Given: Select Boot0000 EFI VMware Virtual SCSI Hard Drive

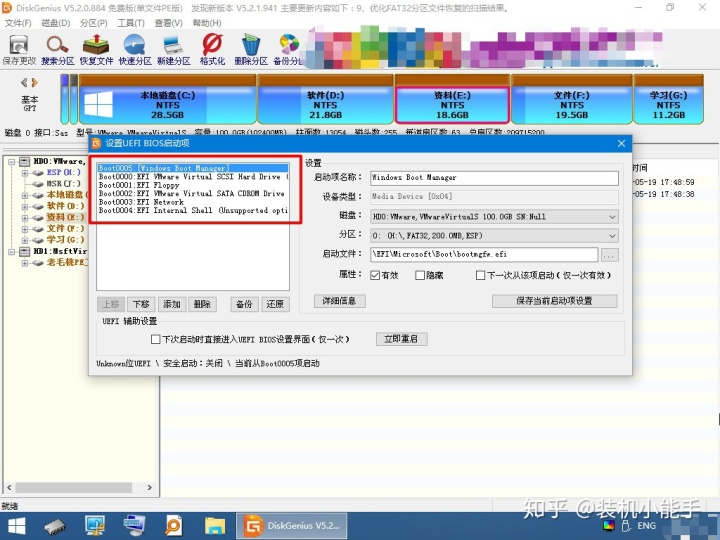Looking at the screenshot, I should tap(193, 177).
